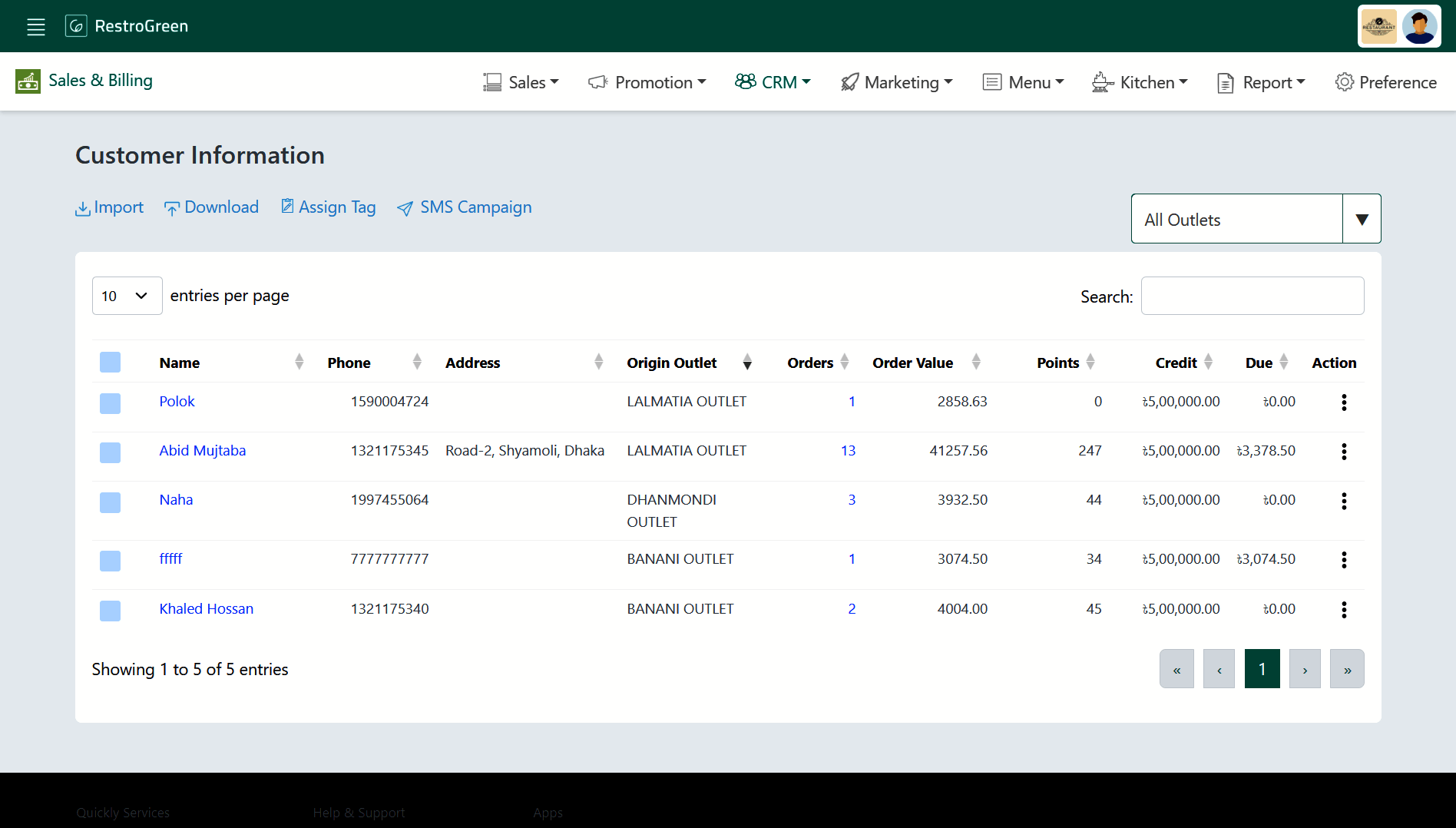The width and height of the screenshot is (1456, 828).
Task: Open the entries per page selector
Action: tap(127, 296)
